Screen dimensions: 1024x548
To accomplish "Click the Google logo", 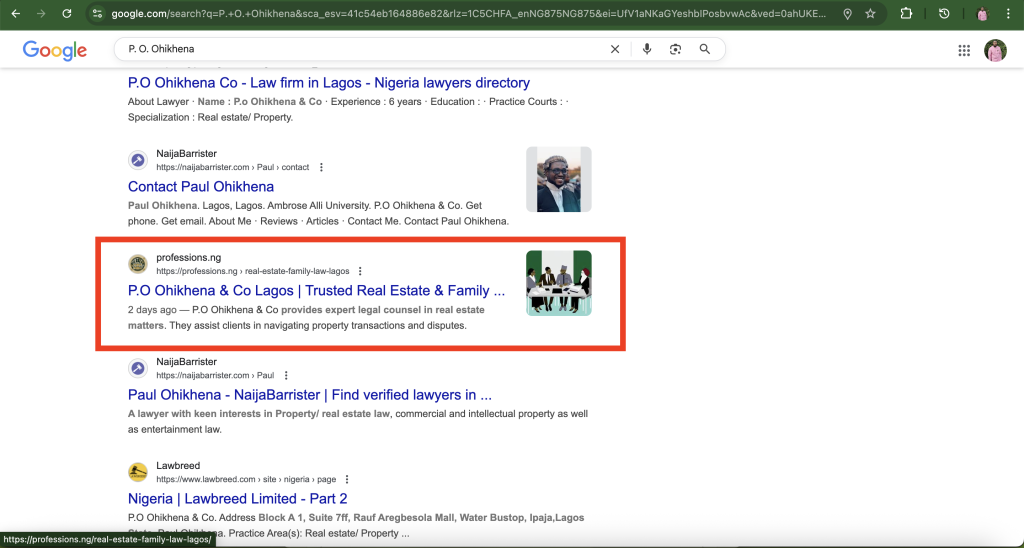I will pyautogui.click(x=55, y=50).
